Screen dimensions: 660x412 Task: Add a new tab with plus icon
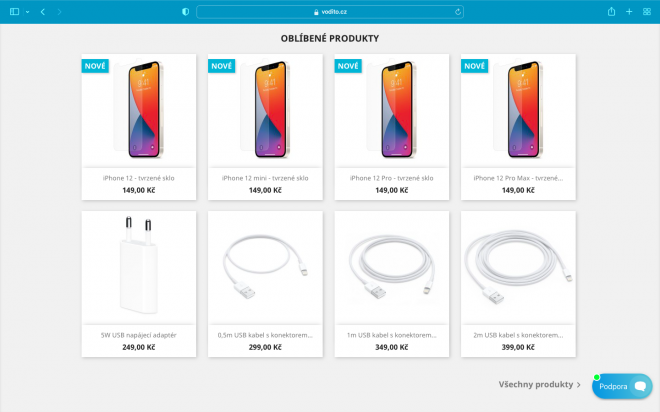tap(629, 12)
